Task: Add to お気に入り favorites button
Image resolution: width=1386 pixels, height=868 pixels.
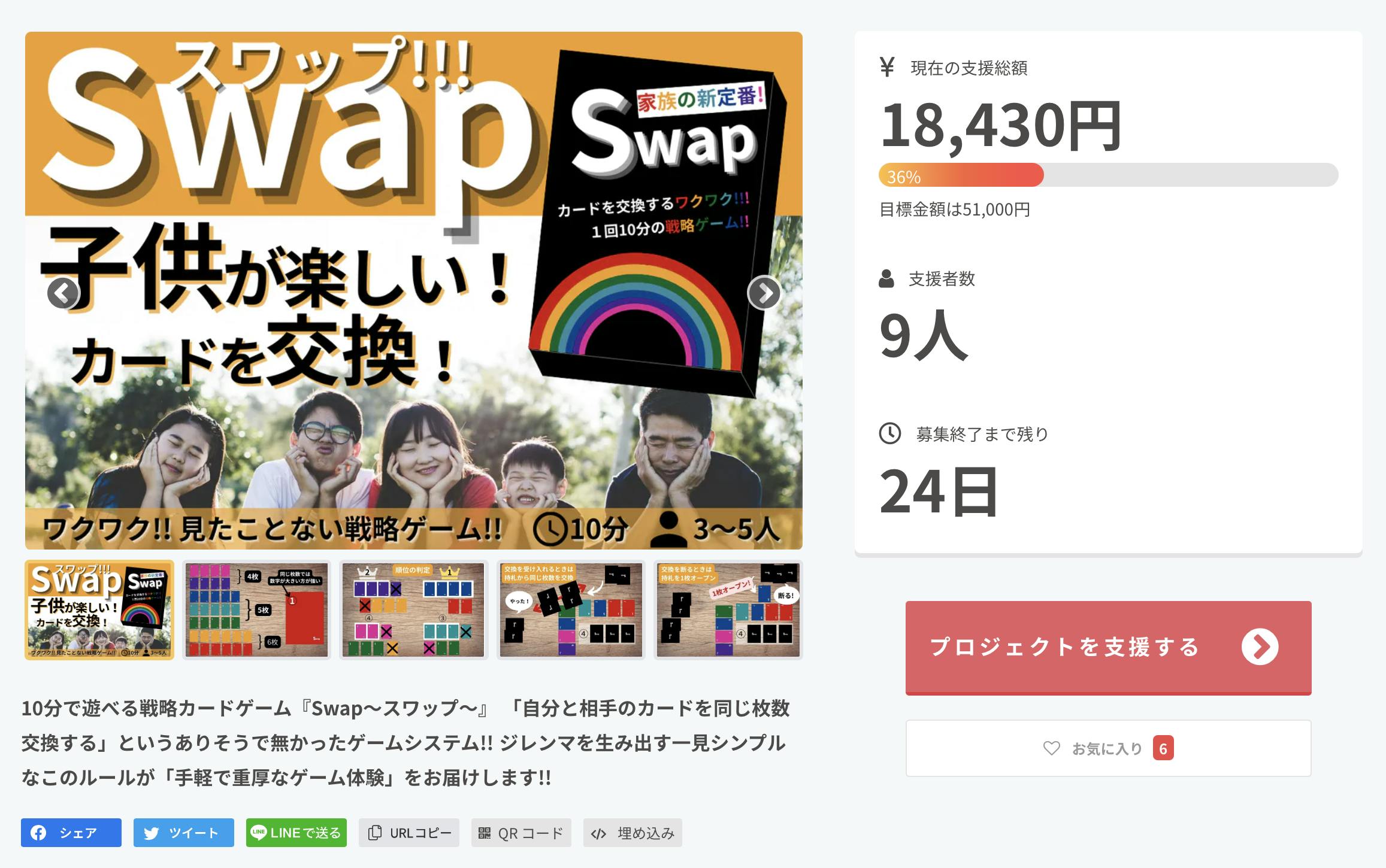Action: 1108,748
